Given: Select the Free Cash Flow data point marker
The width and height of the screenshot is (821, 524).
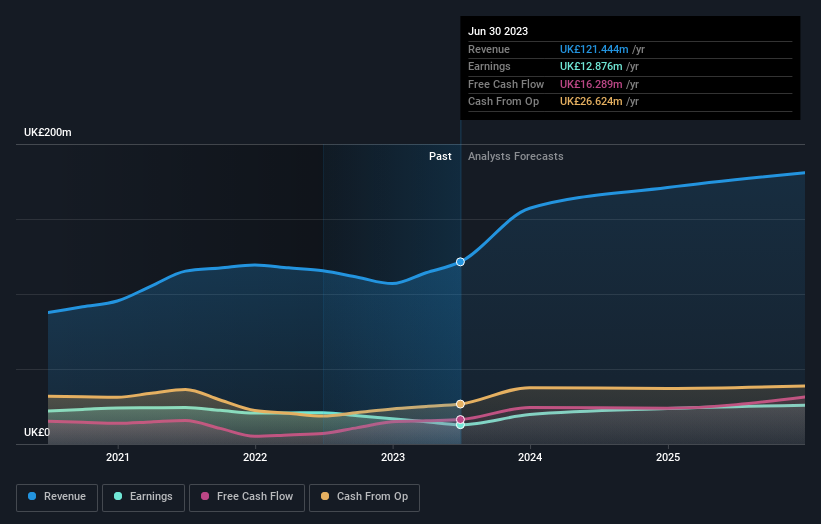Looking at the screenshot, I should pos(460,419).
